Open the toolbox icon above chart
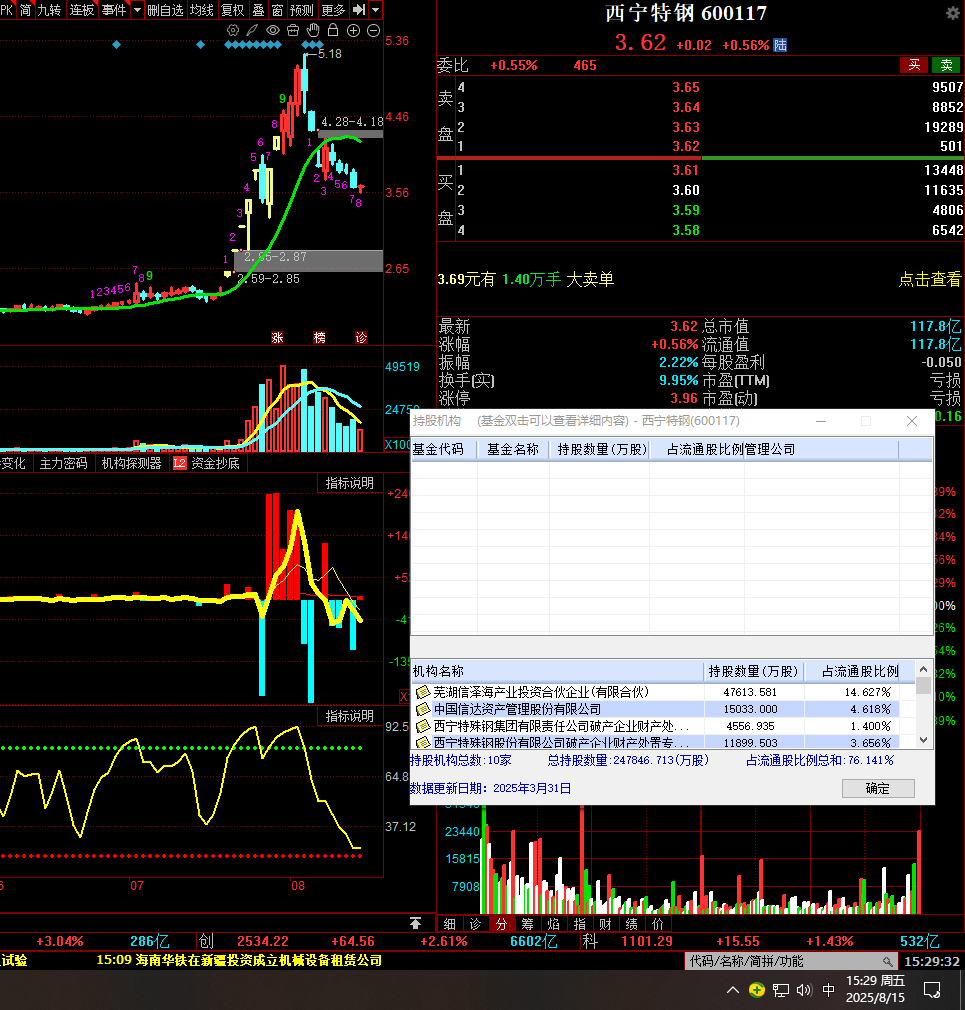 point(293,30)
